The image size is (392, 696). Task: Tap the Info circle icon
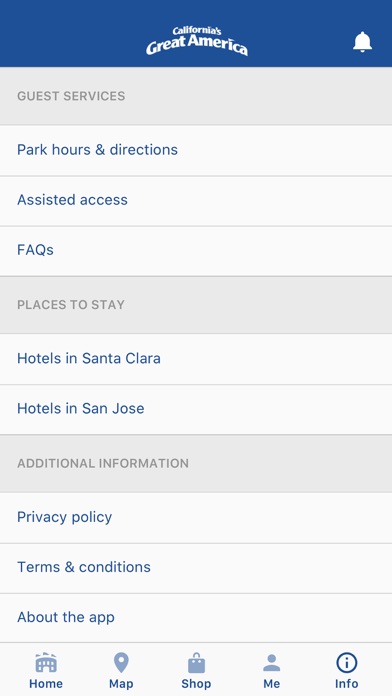pos(346,663)
